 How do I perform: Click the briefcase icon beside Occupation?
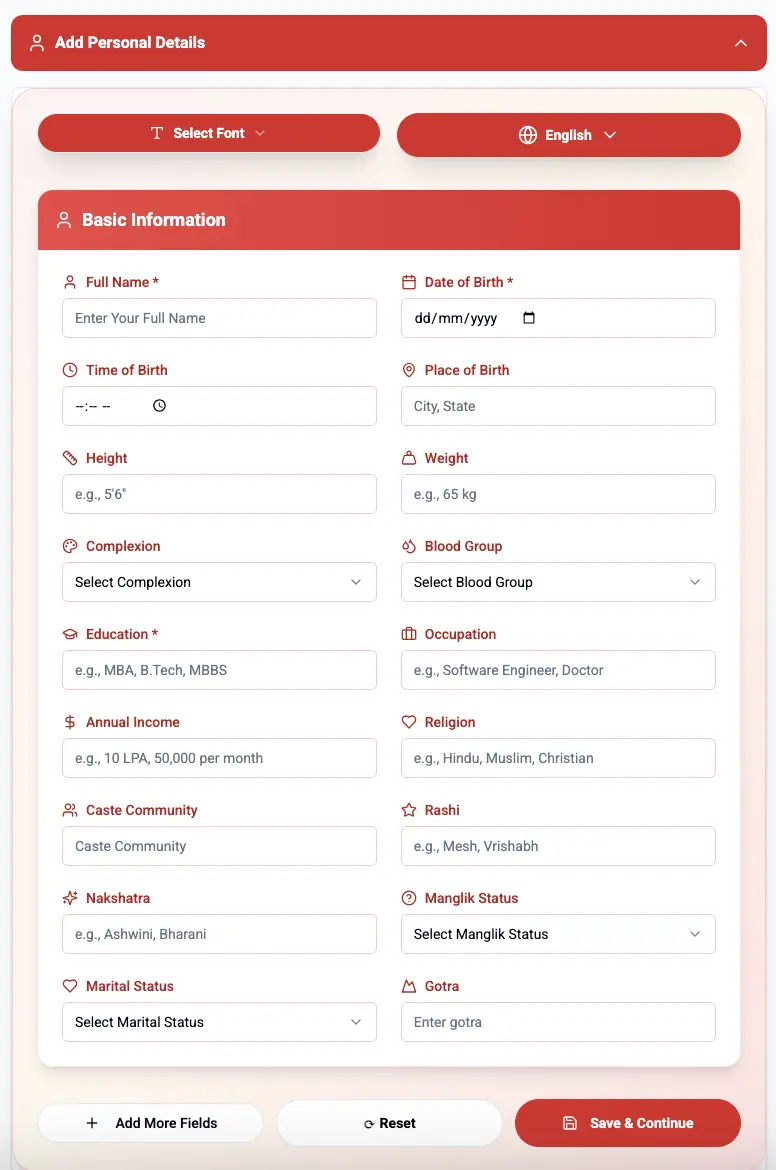[409, 634]
